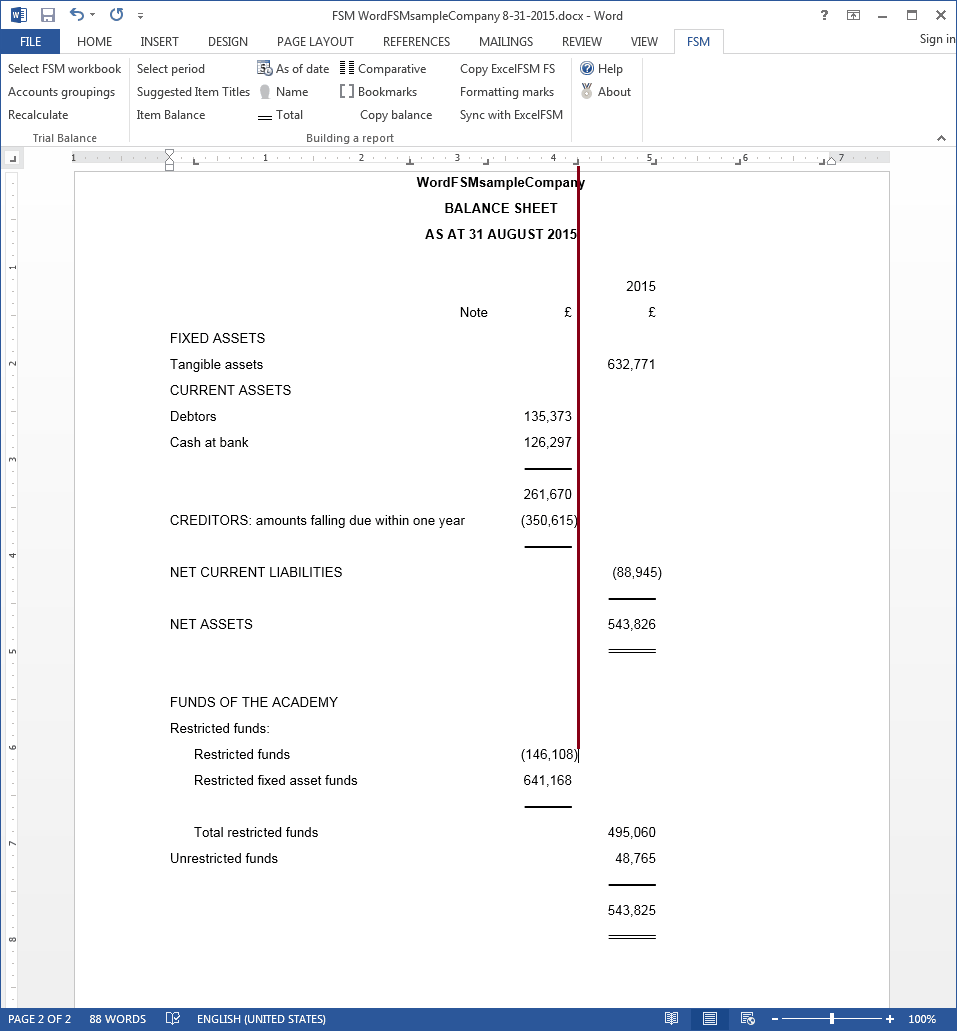This screenshot has height=1031, width=957.
Task: Click Item Balance button
Action: (170, 114)
